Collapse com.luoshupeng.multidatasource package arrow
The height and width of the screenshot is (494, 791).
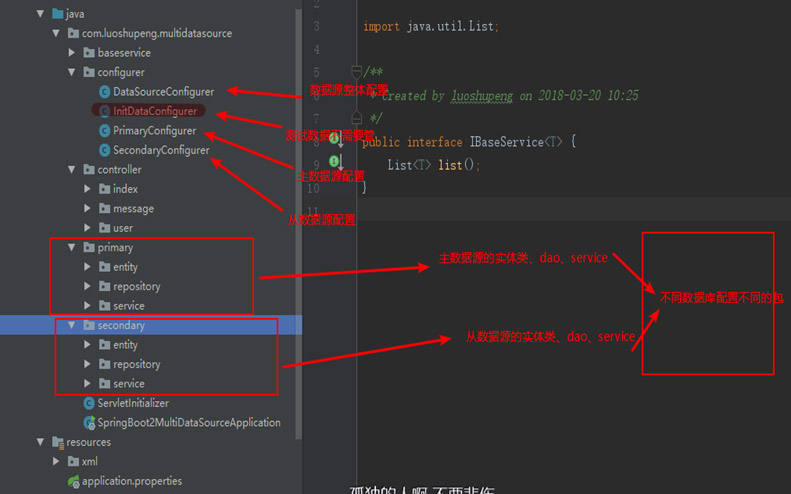click(56, 33)
